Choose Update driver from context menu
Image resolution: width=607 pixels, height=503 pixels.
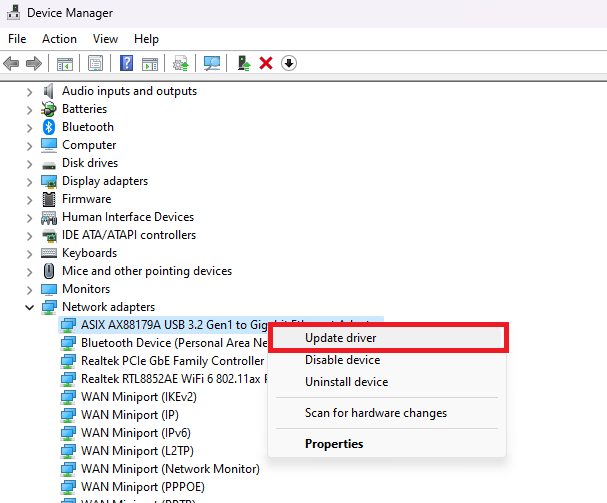click(340, 338)
